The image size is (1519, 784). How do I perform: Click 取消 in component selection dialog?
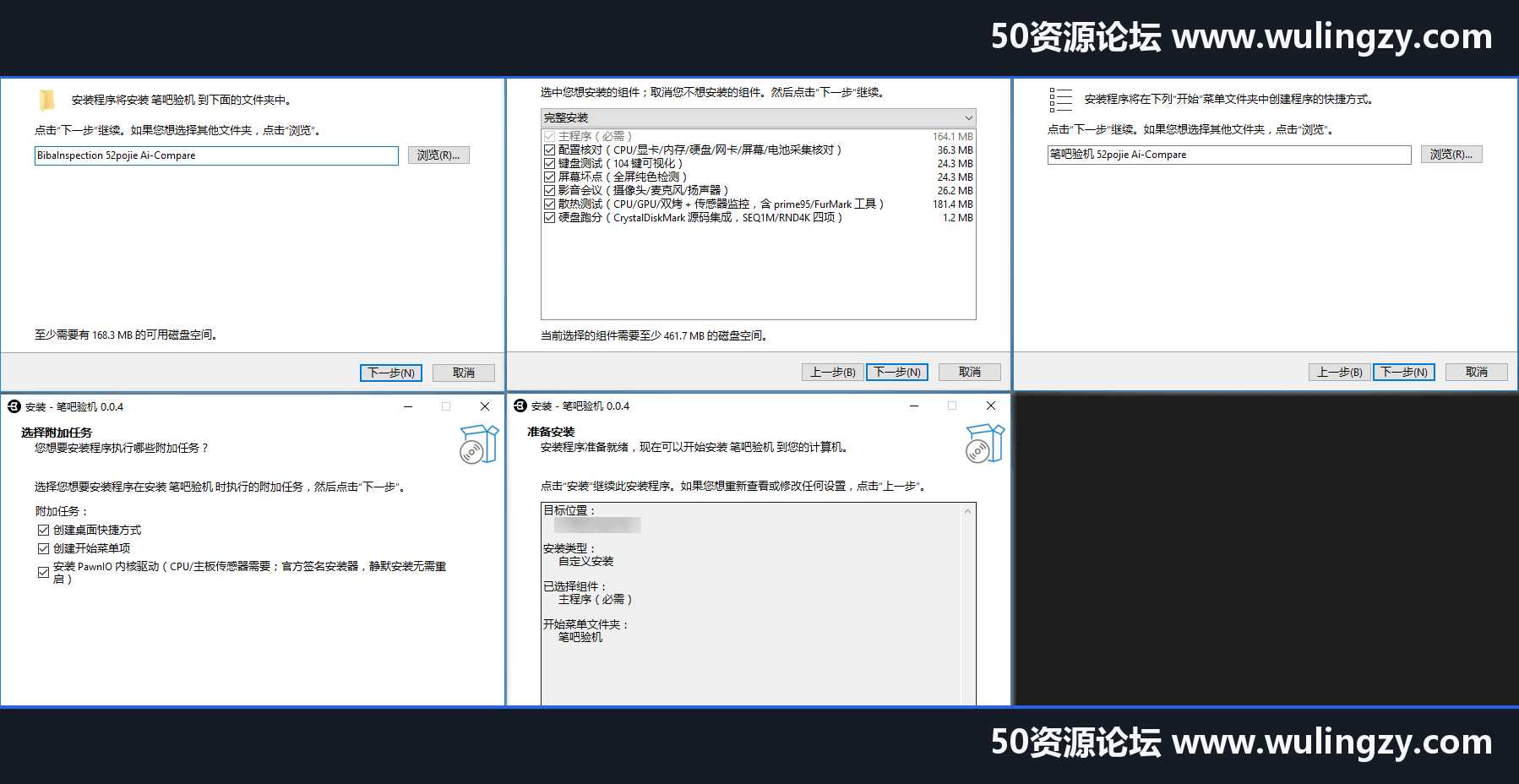click(970, 372)
